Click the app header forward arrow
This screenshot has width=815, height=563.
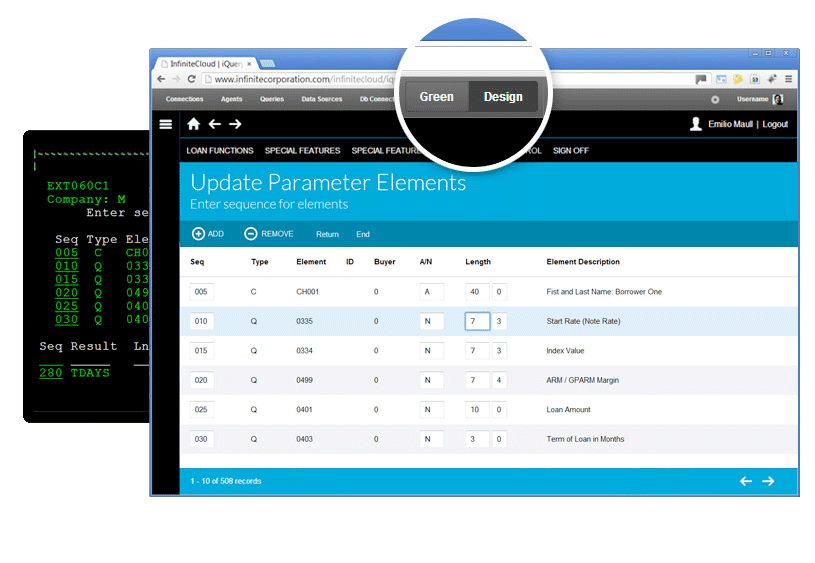click(x=235, y=124)
